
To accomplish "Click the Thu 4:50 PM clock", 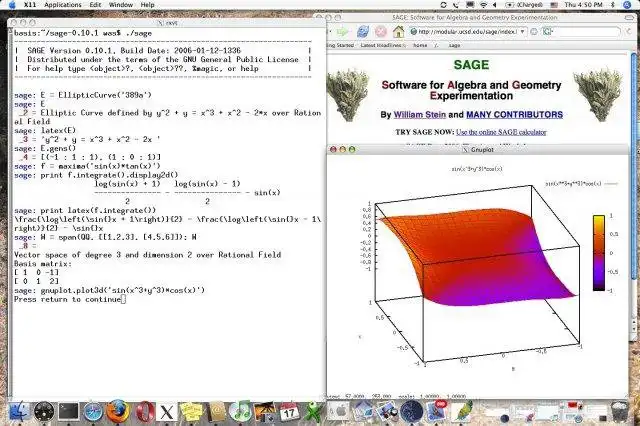I will (x=584, y=5).
